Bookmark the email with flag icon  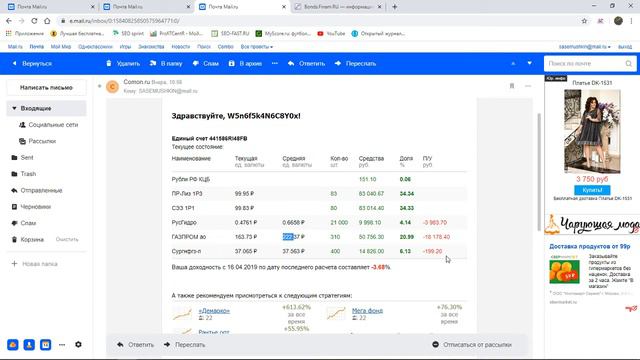(512, 86)
